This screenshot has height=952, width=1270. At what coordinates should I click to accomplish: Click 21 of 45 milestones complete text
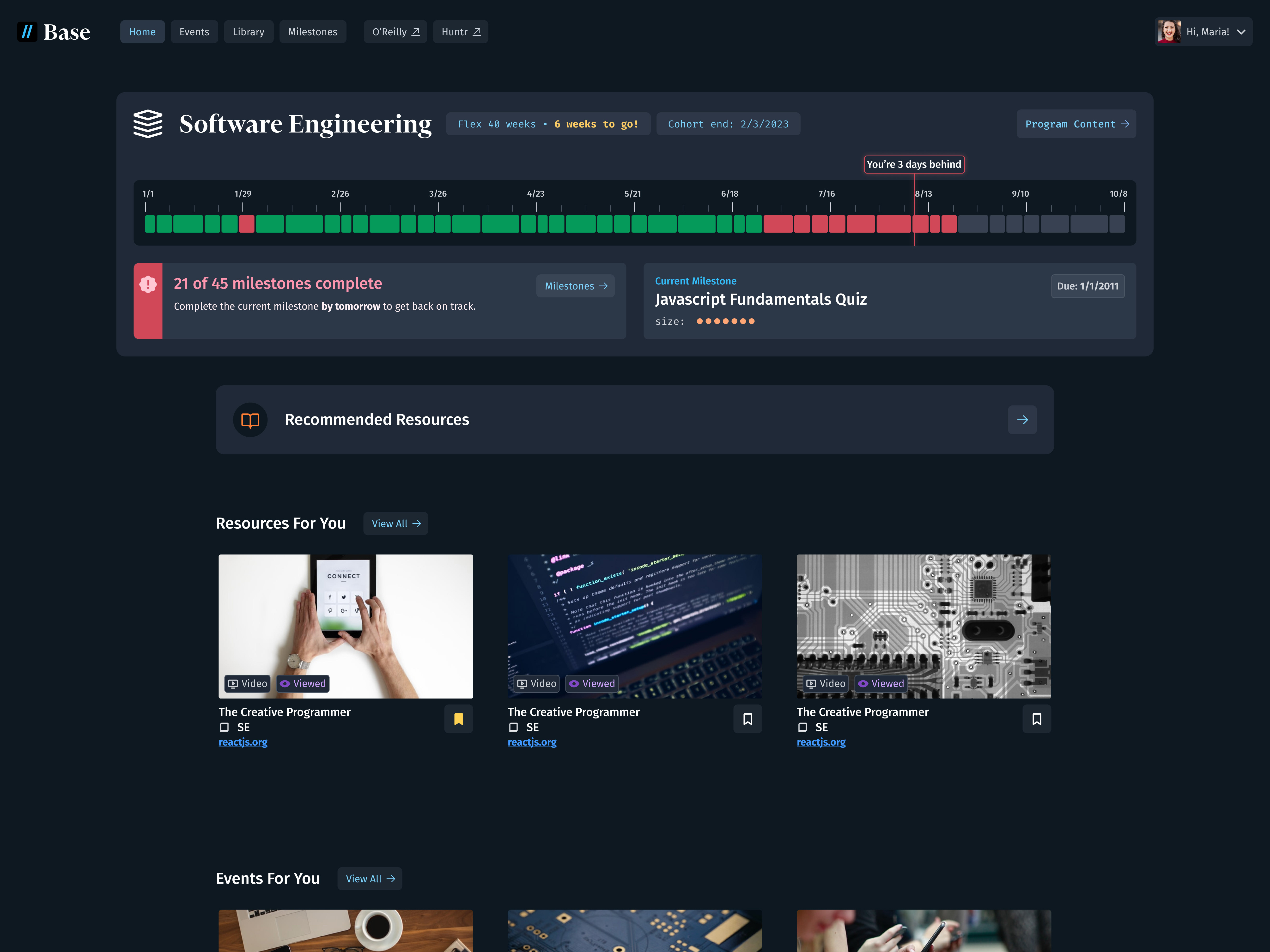pos(278,283)
